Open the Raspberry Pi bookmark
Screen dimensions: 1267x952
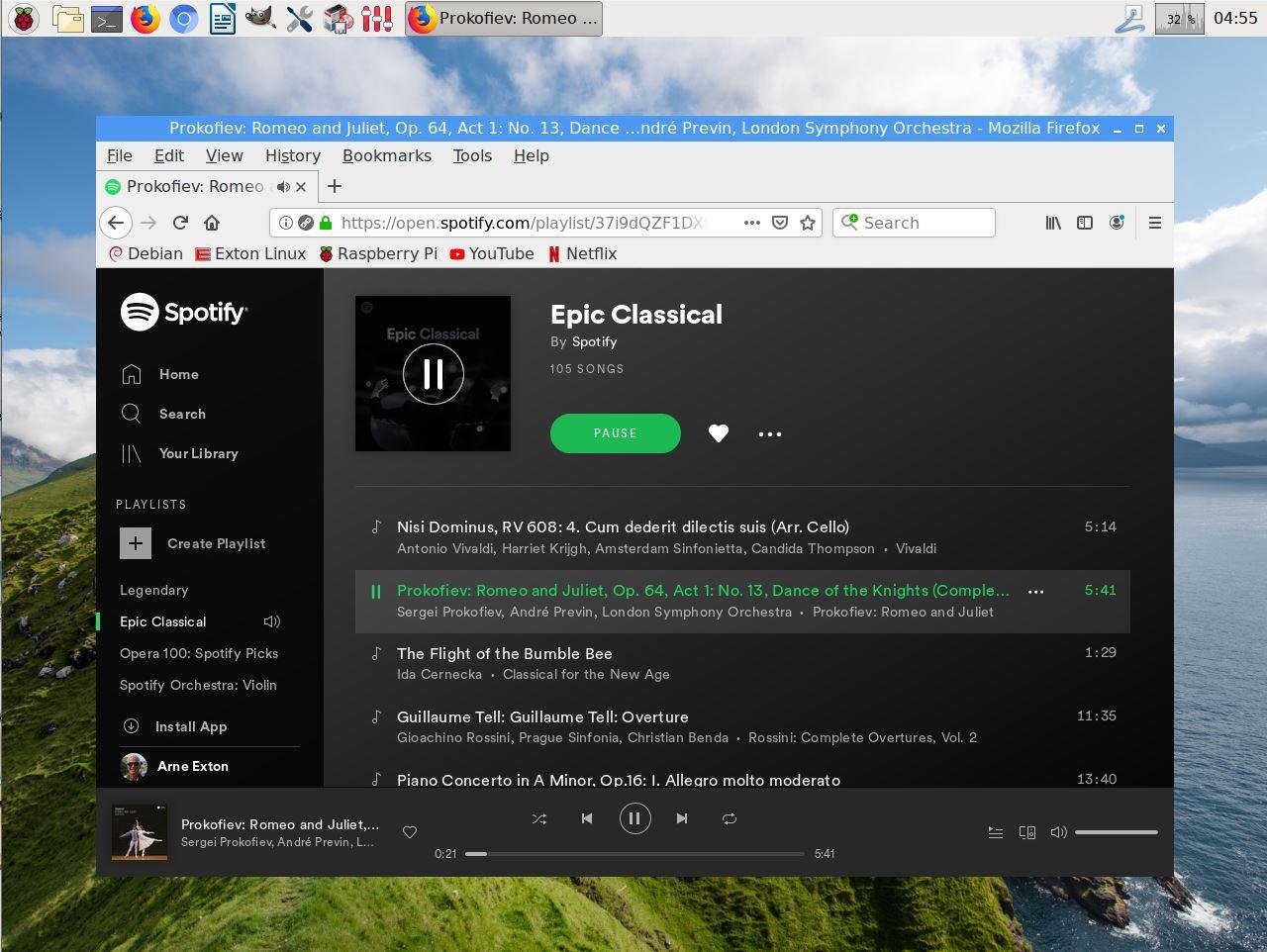378,253
